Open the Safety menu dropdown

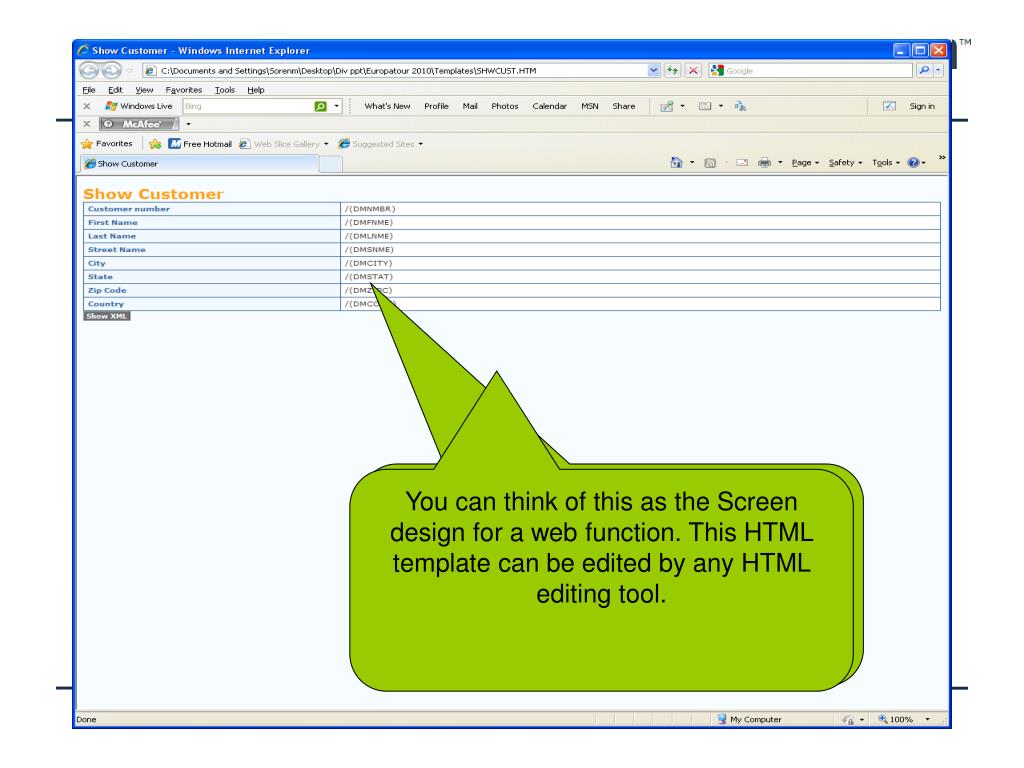point(845,163)
